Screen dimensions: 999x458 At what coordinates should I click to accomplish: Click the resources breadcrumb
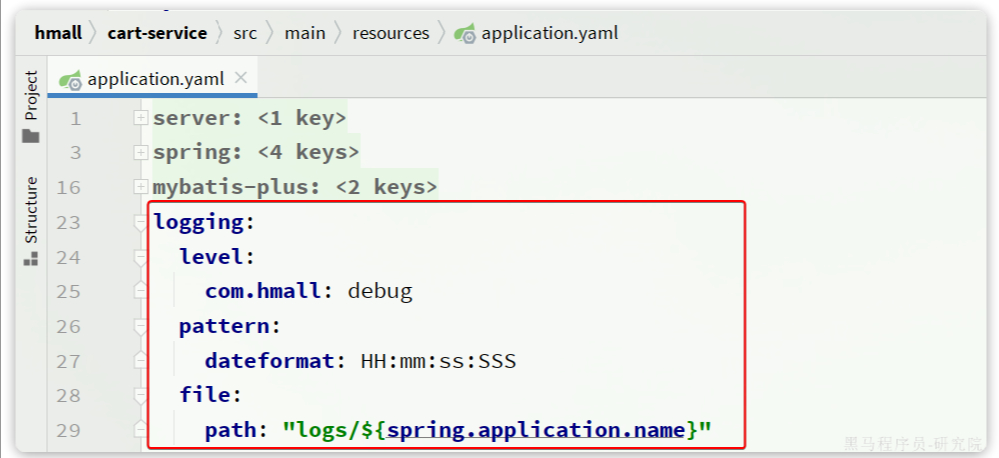click(x=391, y=33)
